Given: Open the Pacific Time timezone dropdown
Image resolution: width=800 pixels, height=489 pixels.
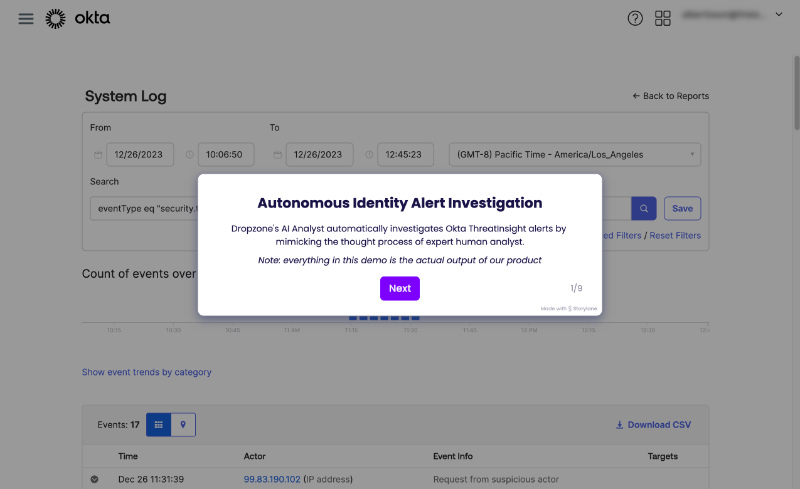Looking at the screenshot, I should [x=574, y=155].
